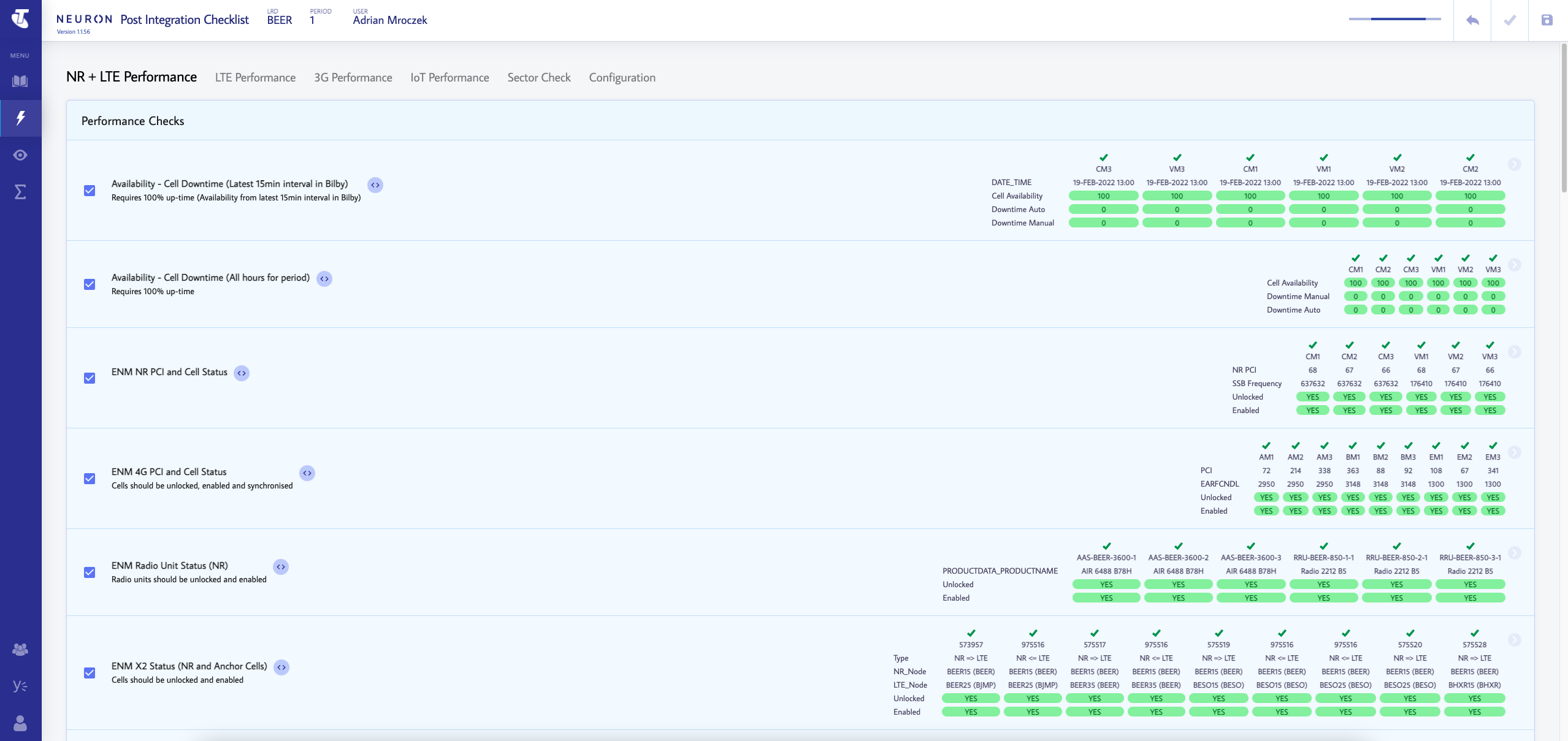Switch to NR + LTE Performance tab
The width and height of the screenshot is (1568, 741).
coord(131,77)
